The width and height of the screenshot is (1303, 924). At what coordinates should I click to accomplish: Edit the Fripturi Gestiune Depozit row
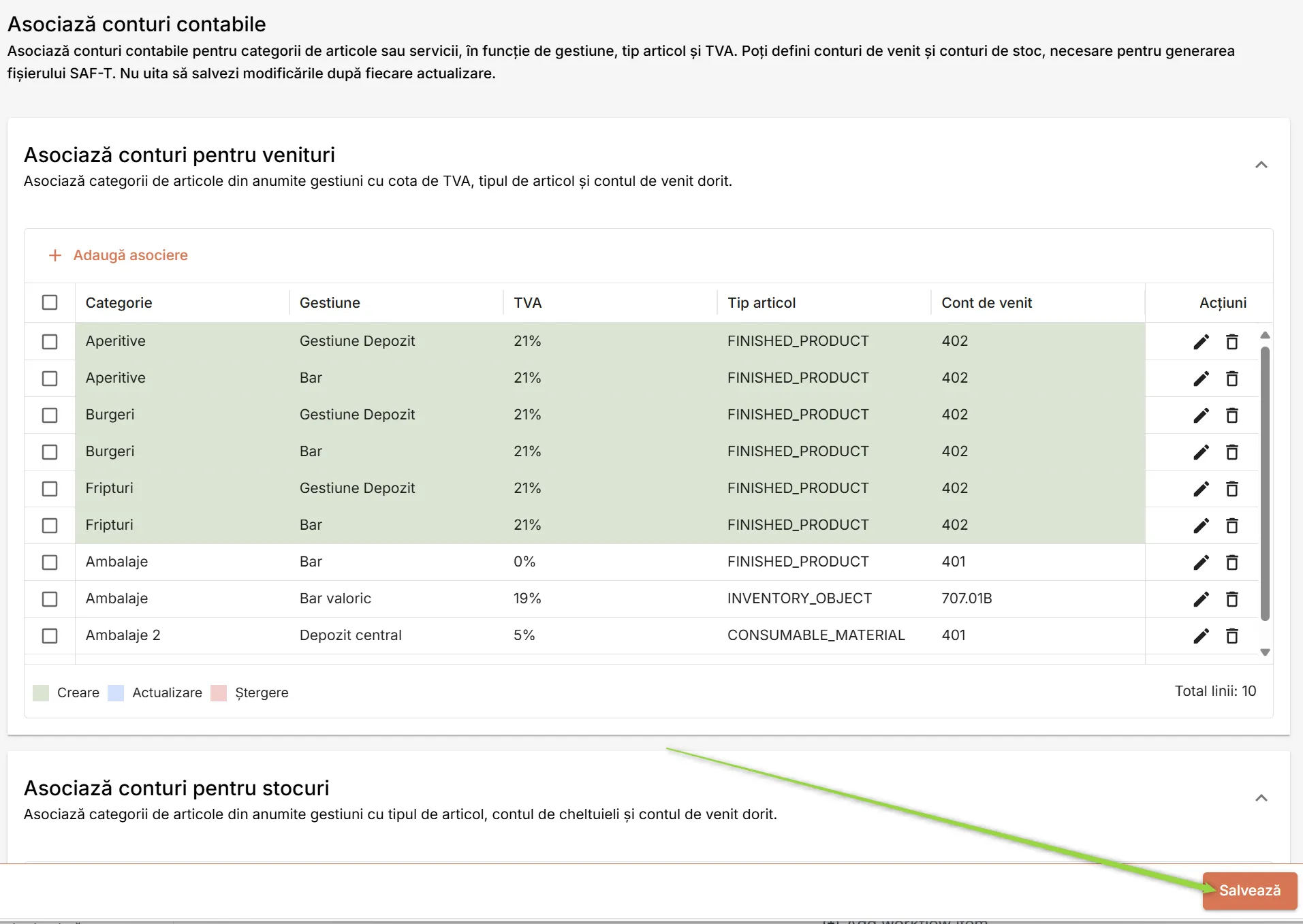tap(1201, 489)
